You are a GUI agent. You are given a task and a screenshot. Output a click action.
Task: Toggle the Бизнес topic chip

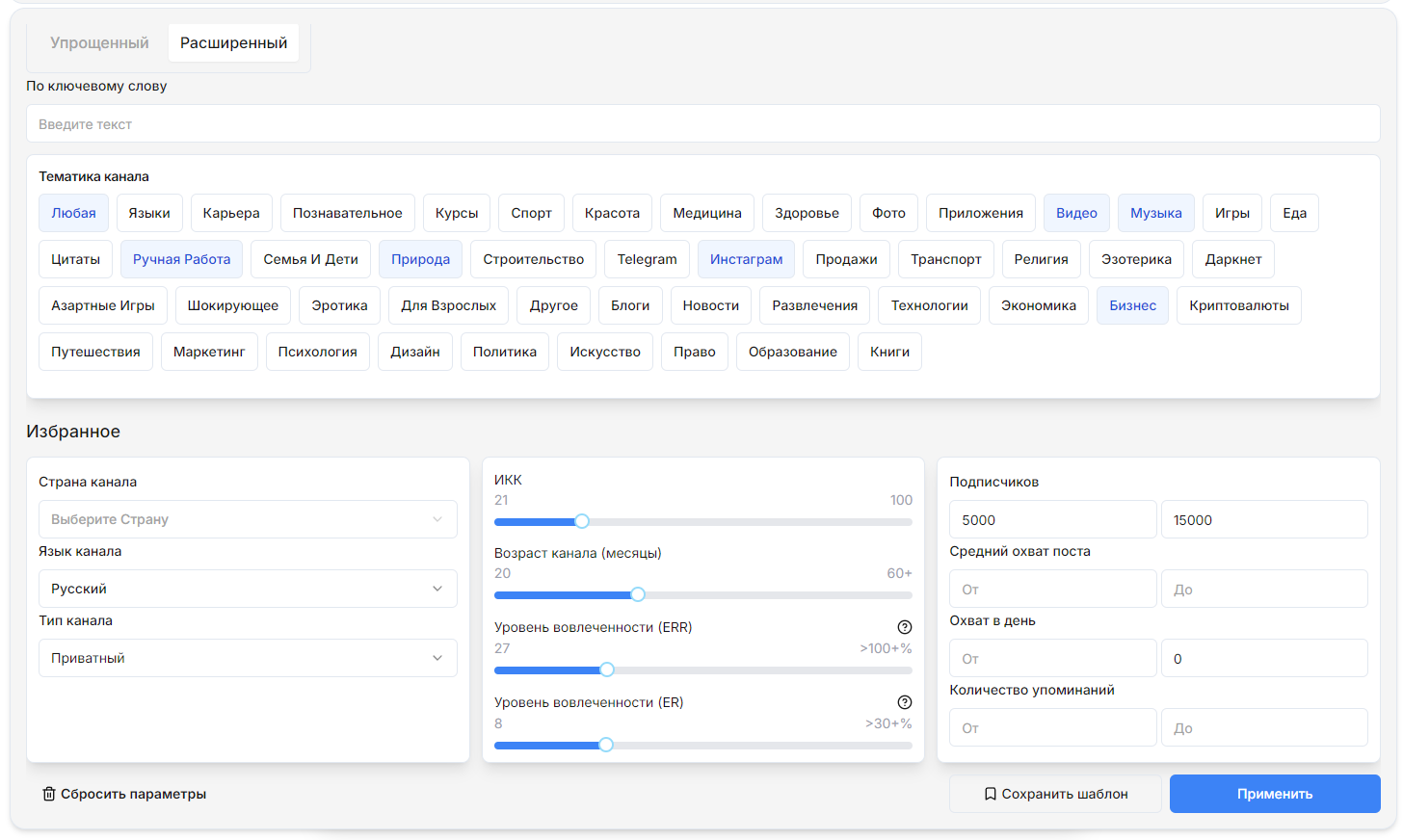pos(1131,305)
